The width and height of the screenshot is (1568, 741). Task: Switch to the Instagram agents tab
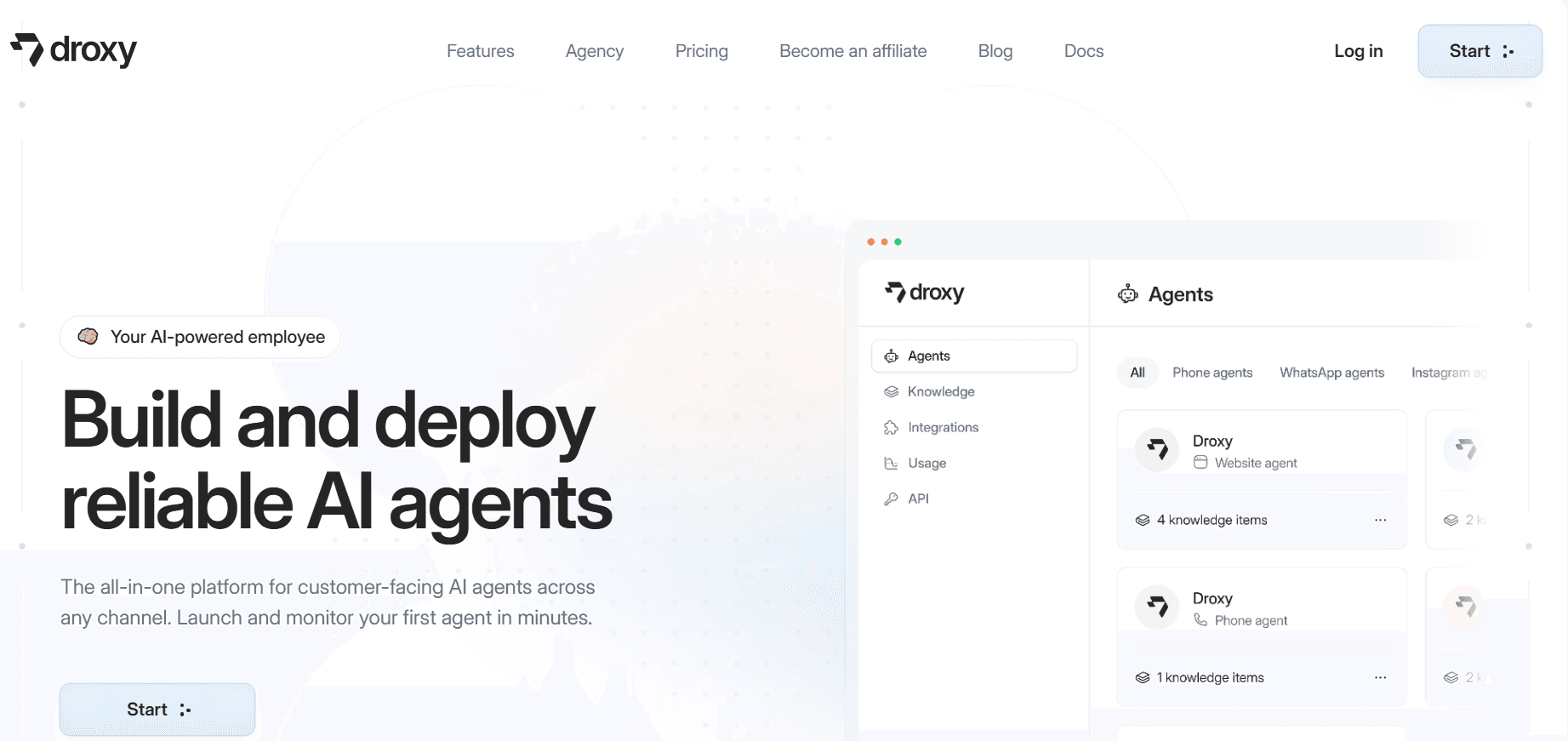point(1450,373)
